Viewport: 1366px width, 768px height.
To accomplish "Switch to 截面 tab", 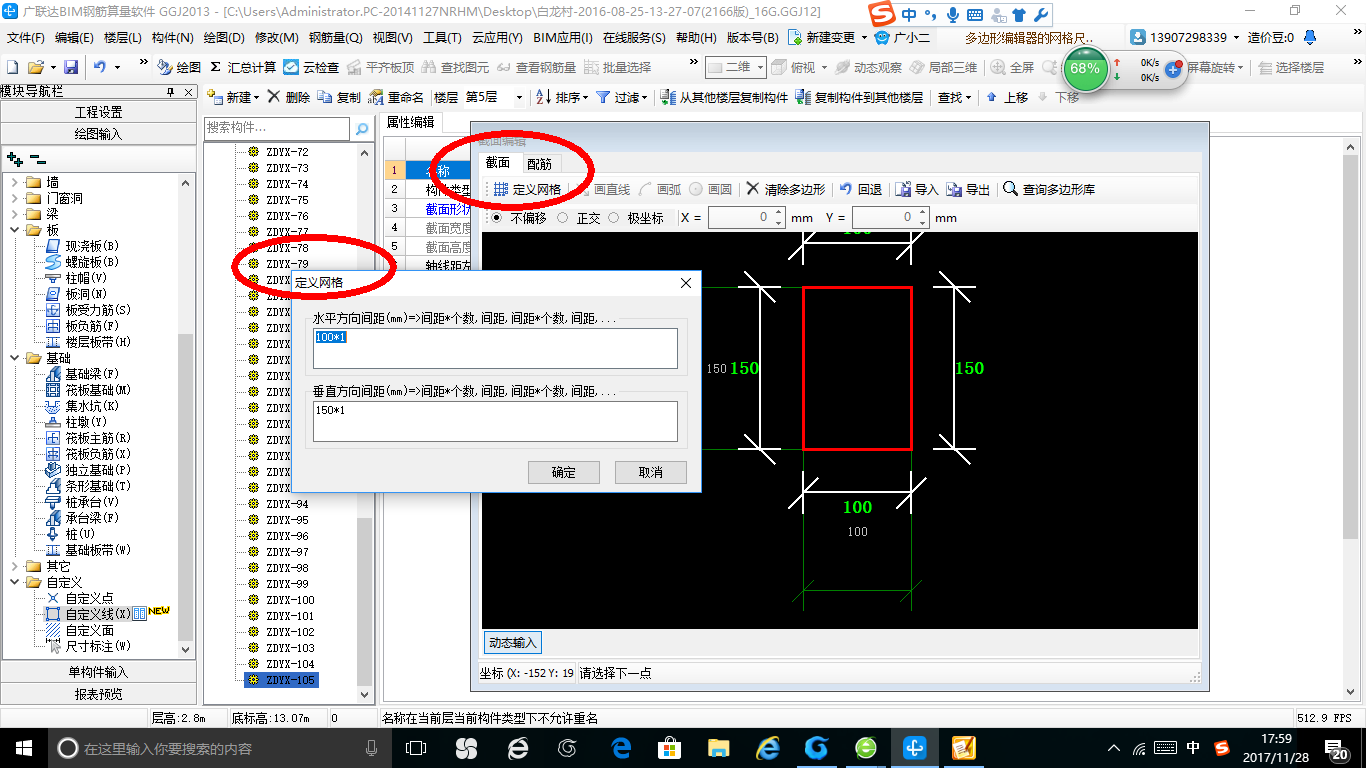I will click(498, 163).
